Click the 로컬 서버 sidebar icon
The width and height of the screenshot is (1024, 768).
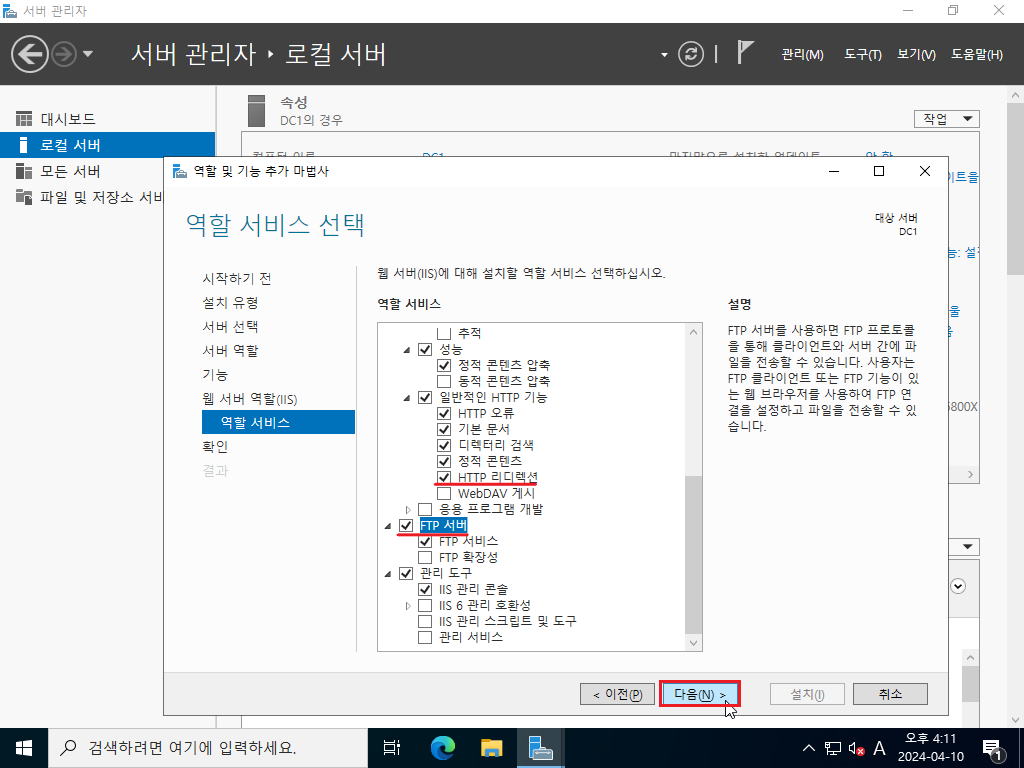point(24,145)
